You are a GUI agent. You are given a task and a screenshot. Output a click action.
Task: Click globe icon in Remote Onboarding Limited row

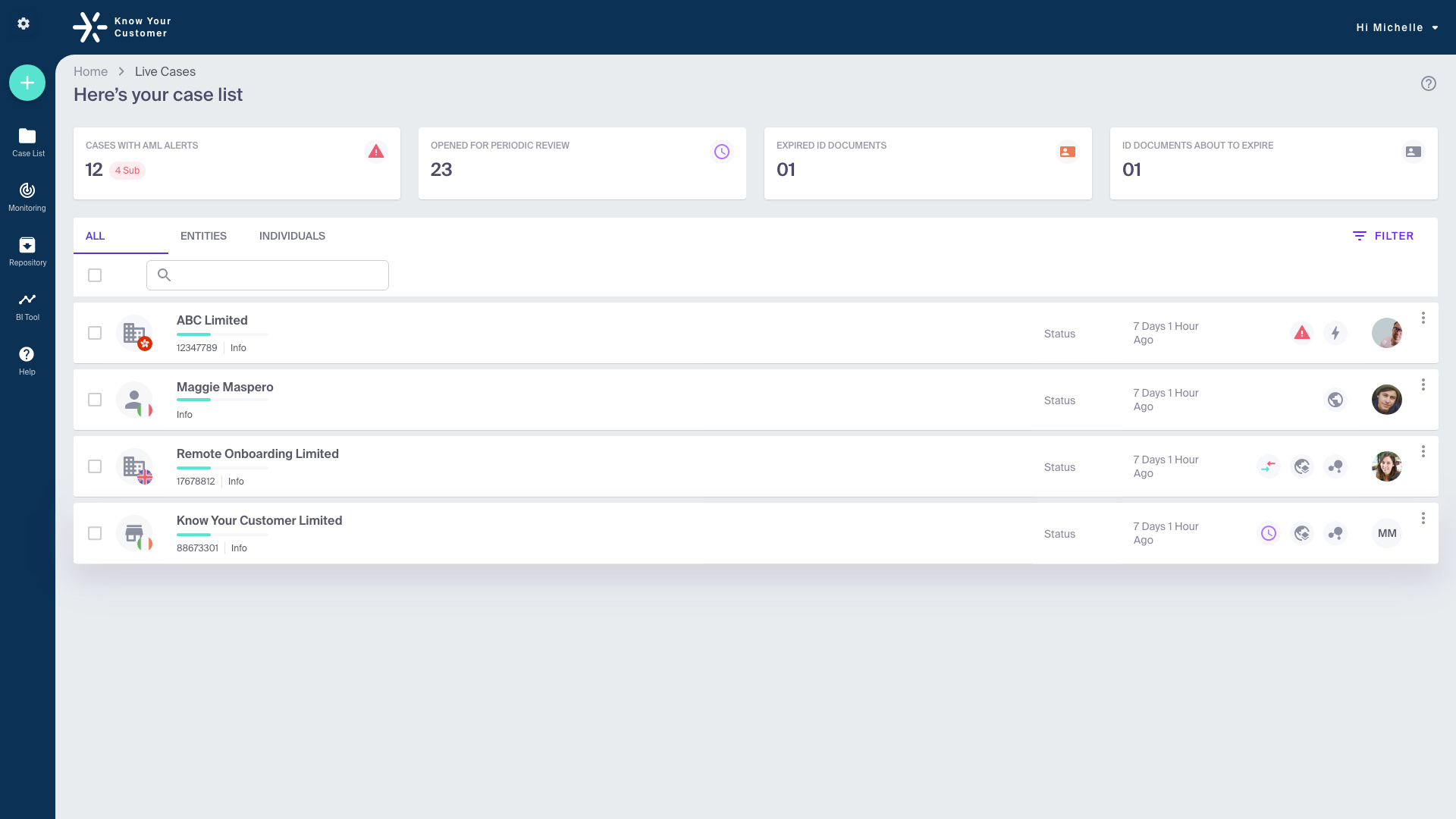click(x=1302, y=466)
